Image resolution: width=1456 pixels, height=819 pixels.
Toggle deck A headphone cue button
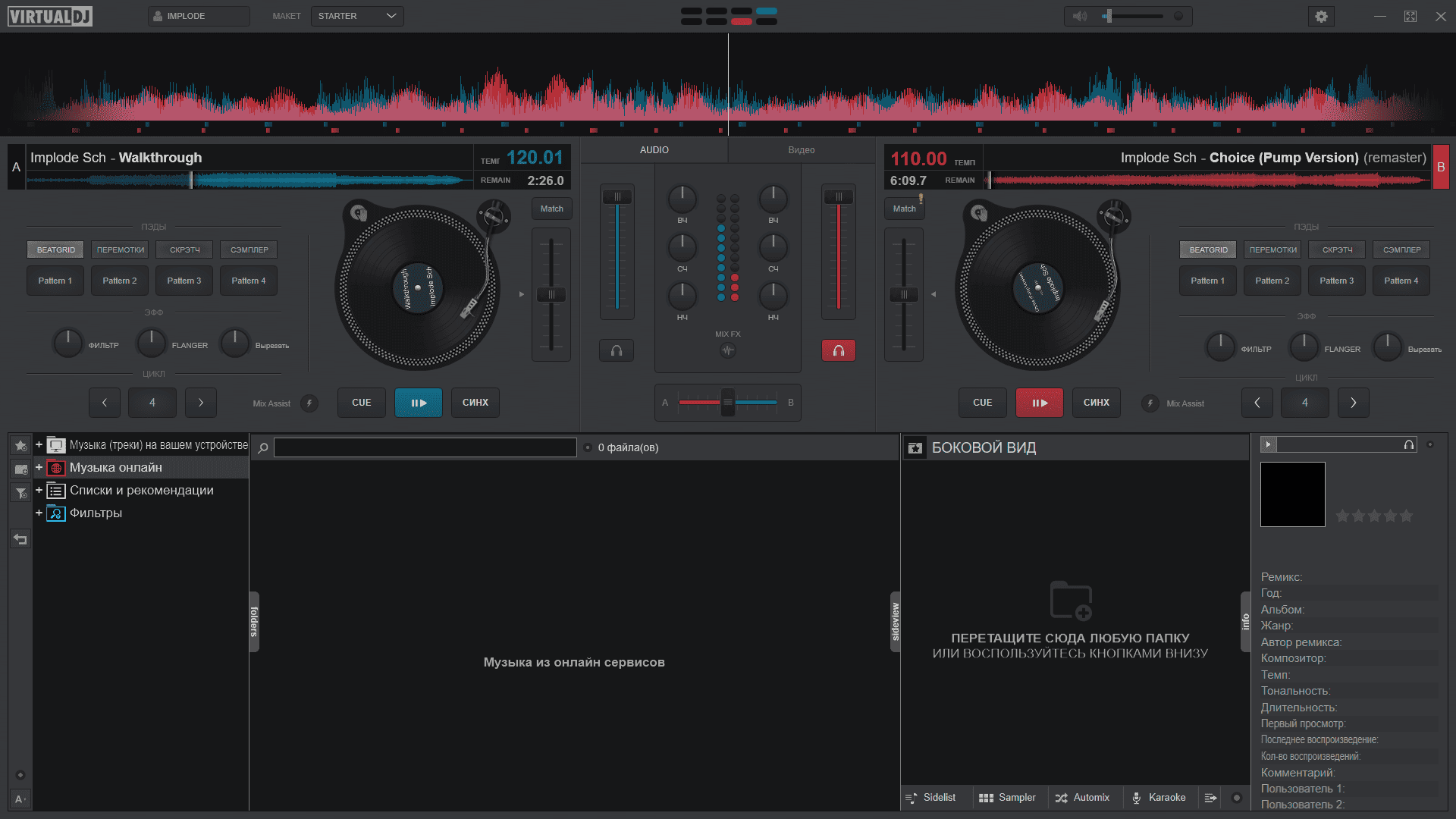(x=617, y=350)
